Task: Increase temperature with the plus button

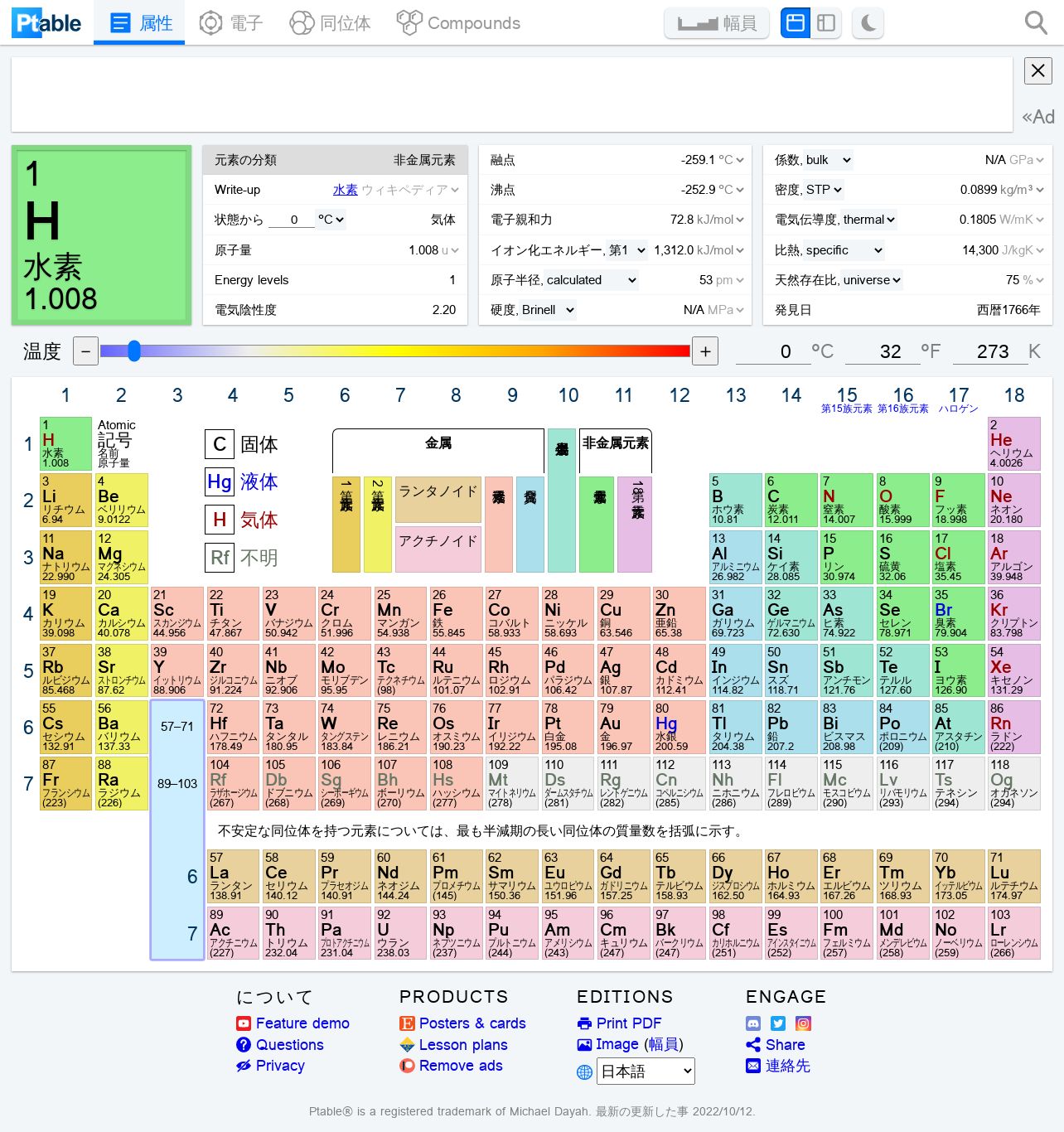Action: [x=705, y=351]
